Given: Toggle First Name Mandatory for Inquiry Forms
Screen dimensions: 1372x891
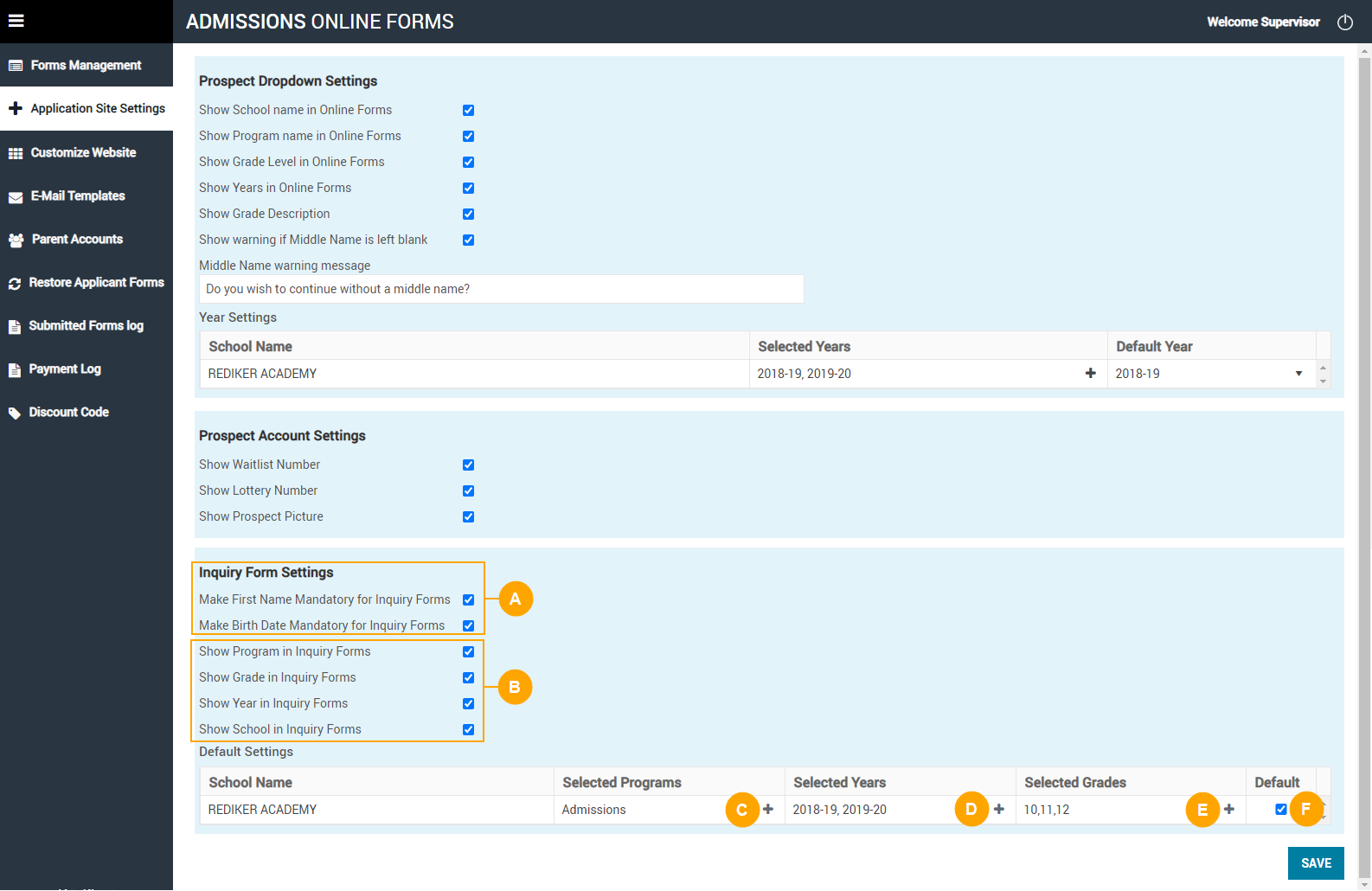Looking at the screenshot, I should click(x=468, y=599).
